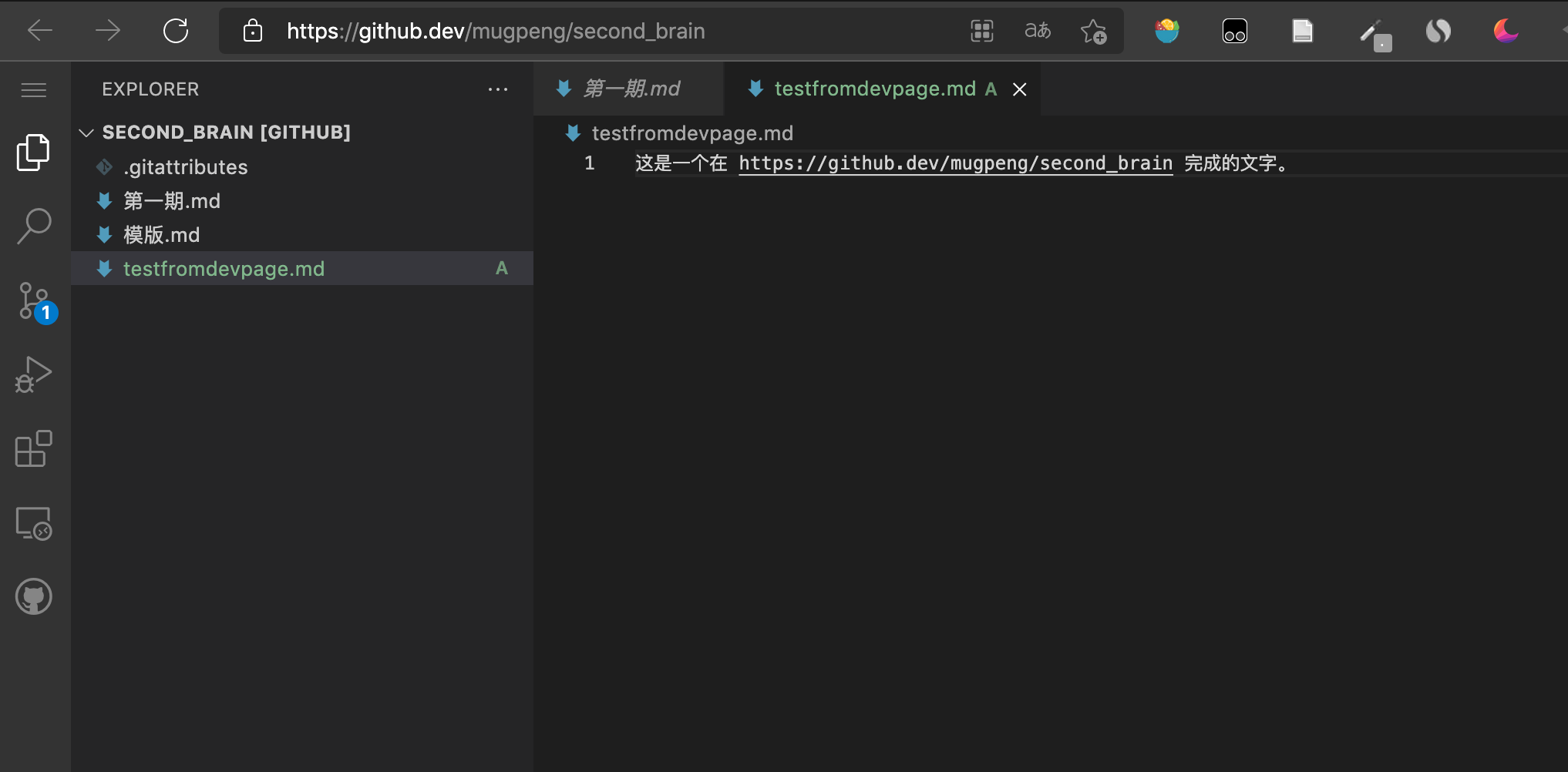
Task: Open Explorer more actions ellipsis menu
Action: [x=498, y=89]
